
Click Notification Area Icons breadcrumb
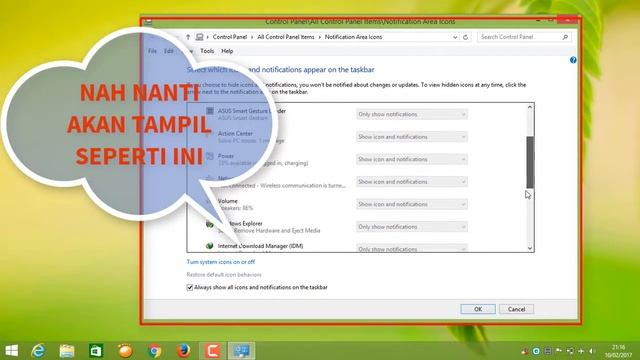353,37
